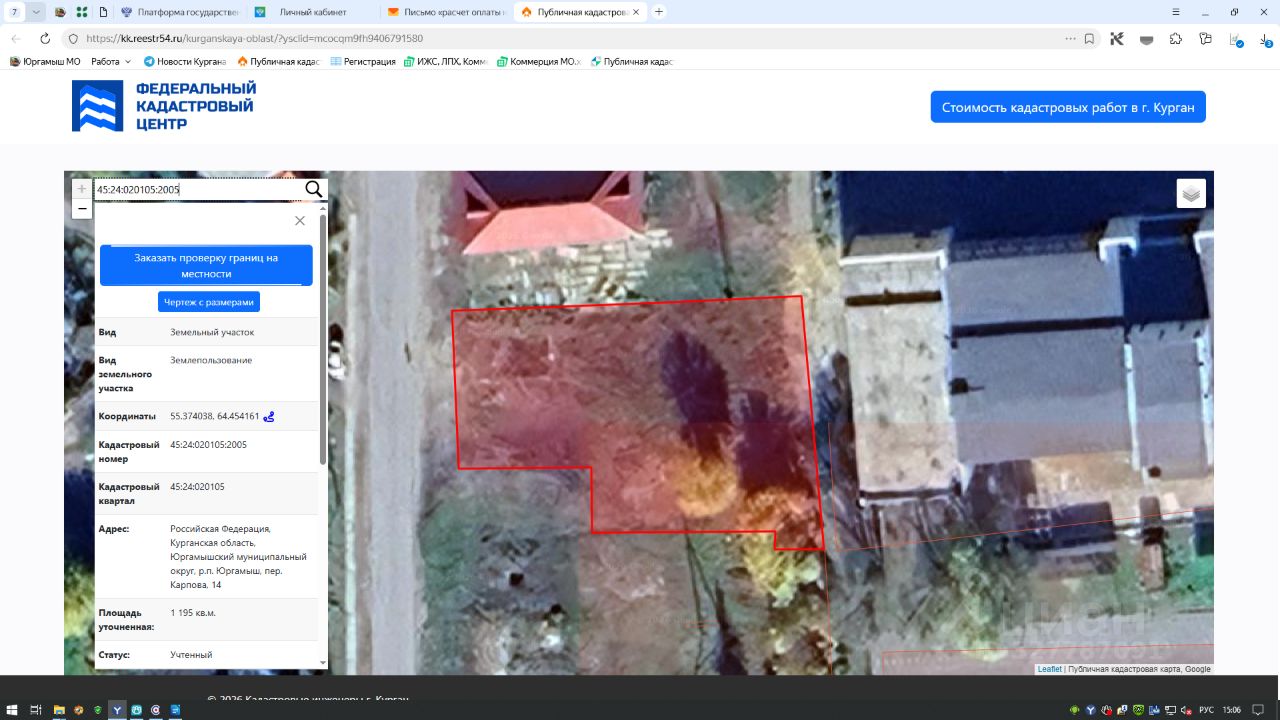Click Чертеж с размерами button
Image resolution: width=1280 pixels, height=720 pixels.
[208, 302]
